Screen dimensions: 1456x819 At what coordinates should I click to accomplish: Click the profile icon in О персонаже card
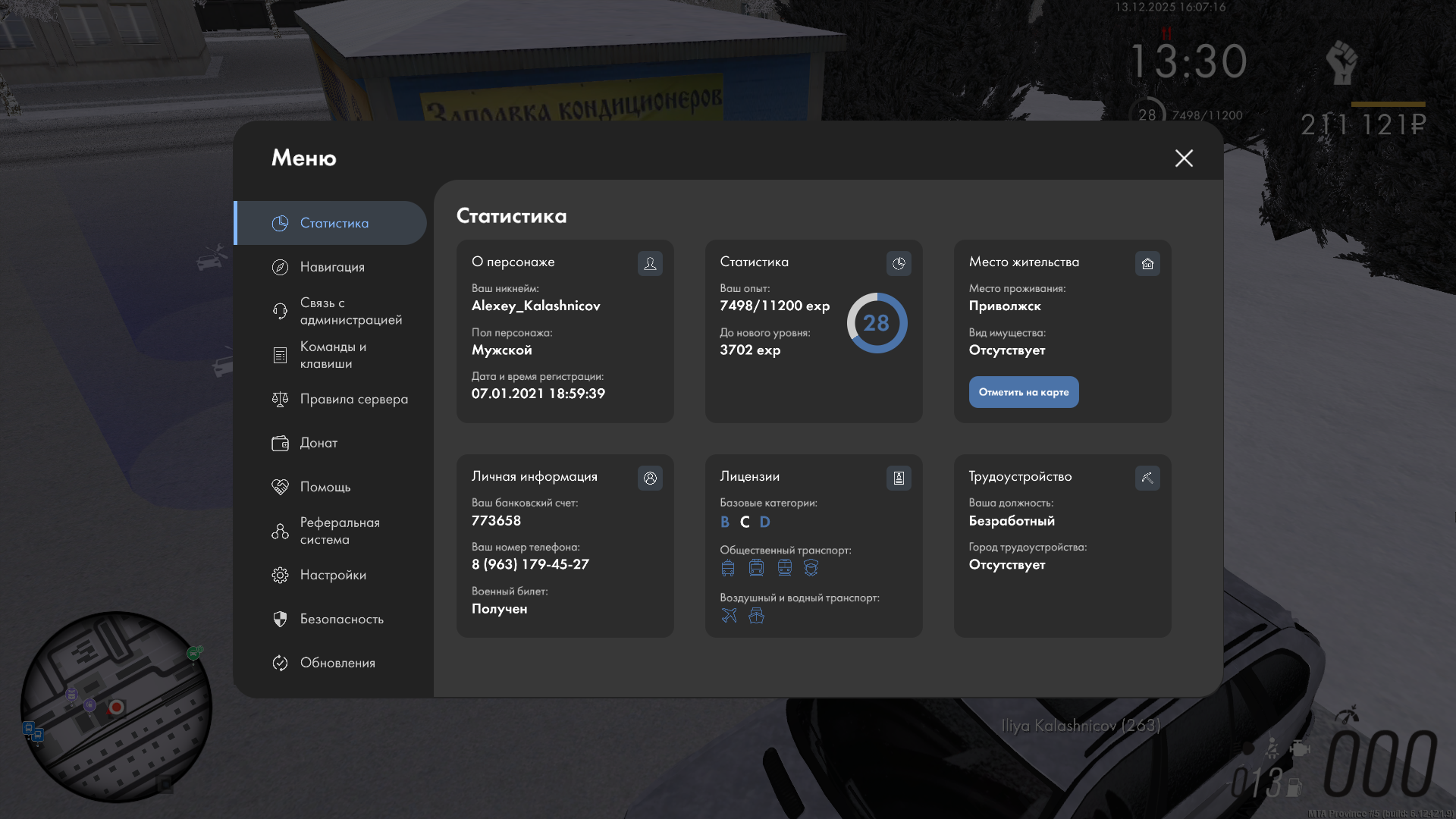point(650,263)
